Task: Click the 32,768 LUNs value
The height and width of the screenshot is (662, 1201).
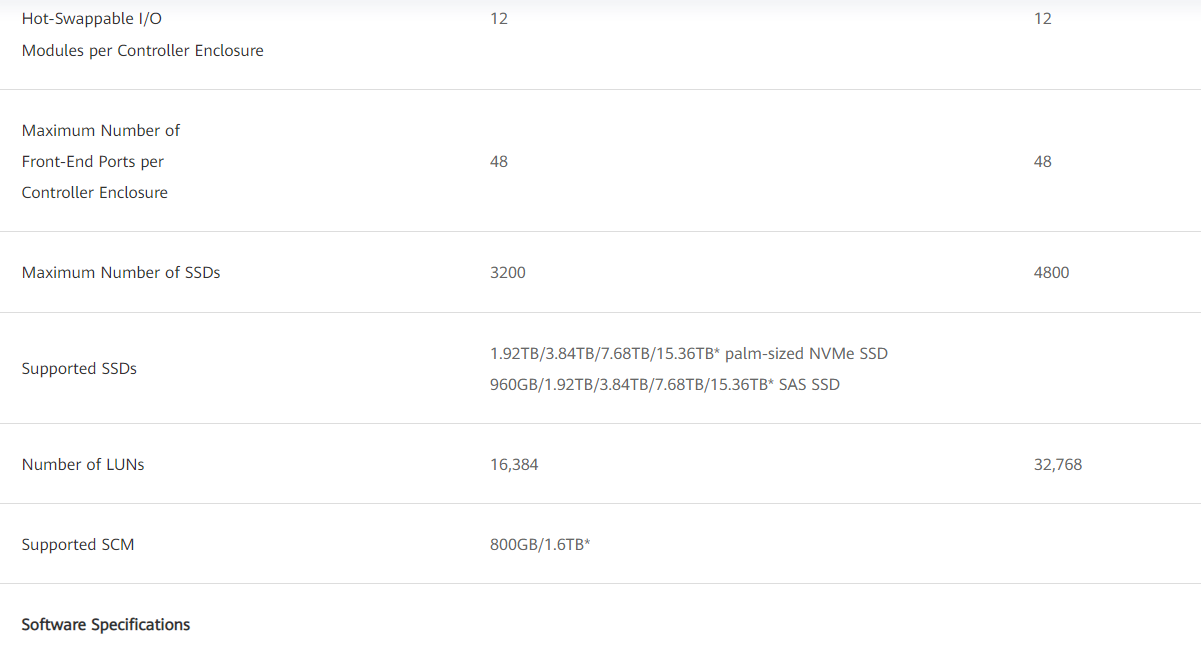Action: click(x=1058, y=464)
